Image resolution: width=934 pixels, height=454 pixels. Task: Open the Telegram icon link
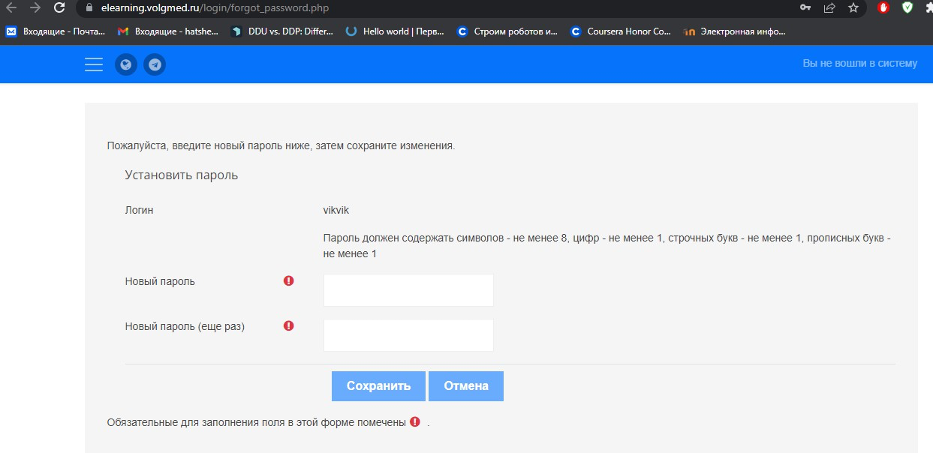click(154, 65)
